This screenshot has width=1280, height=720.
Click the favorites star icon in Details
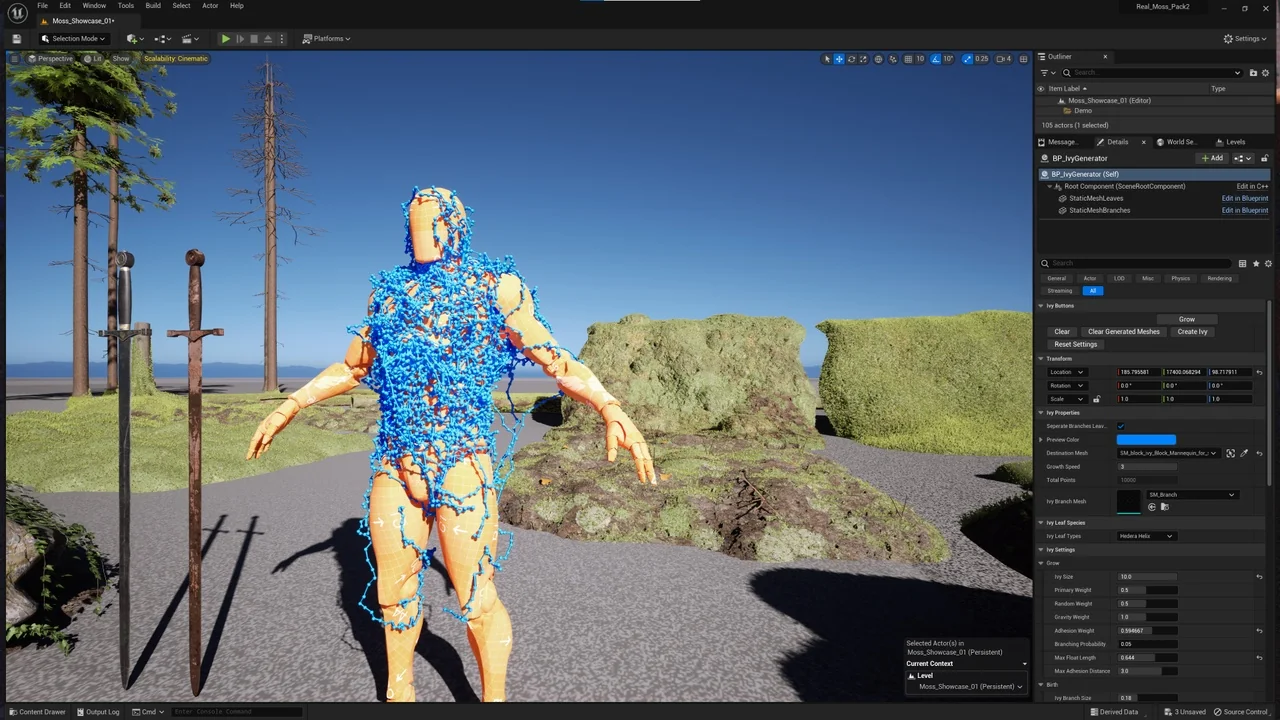1256,264
